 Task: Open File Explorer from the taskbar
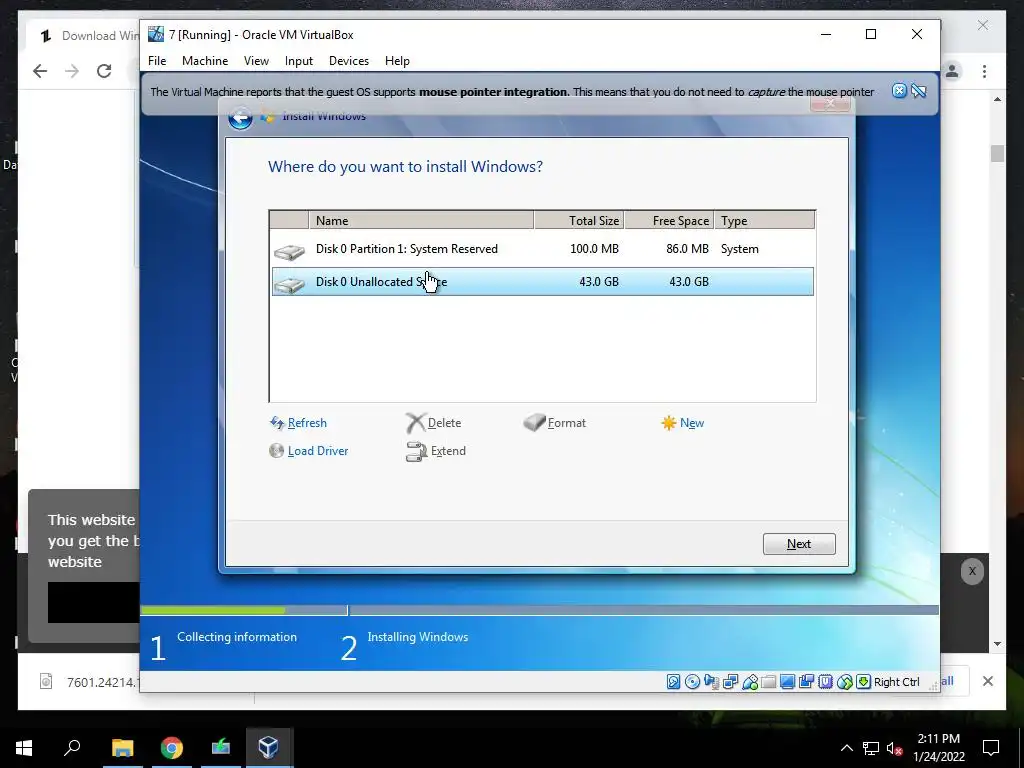pos(122,748)
